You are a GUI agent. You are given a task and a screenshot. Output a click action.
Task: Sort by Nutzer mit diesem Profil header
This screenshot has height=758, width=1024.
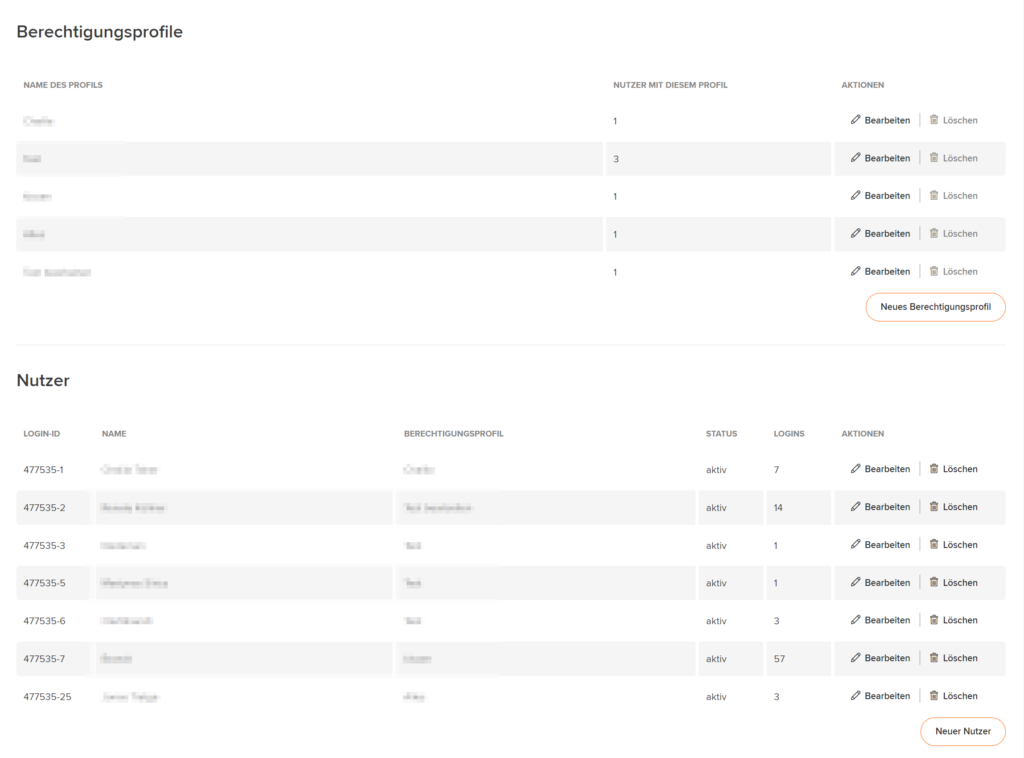pyautogui.click(x=670, y=85)
